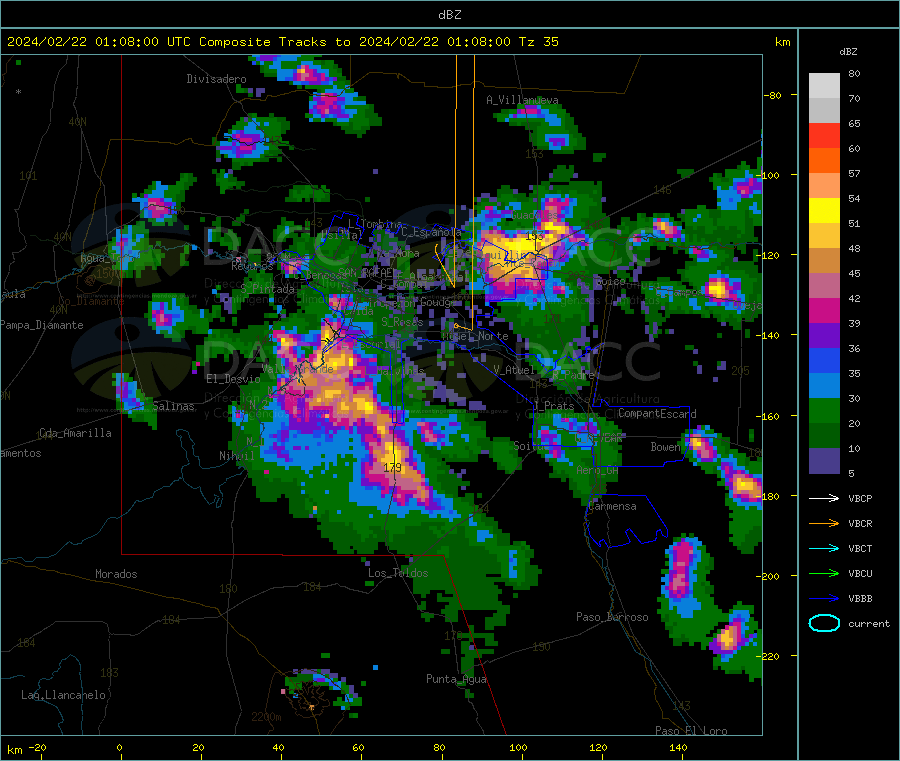The image size is (900, 761).
Task: Select the bright yellow 54 dBZ swatch
Action: pos(824,211)
